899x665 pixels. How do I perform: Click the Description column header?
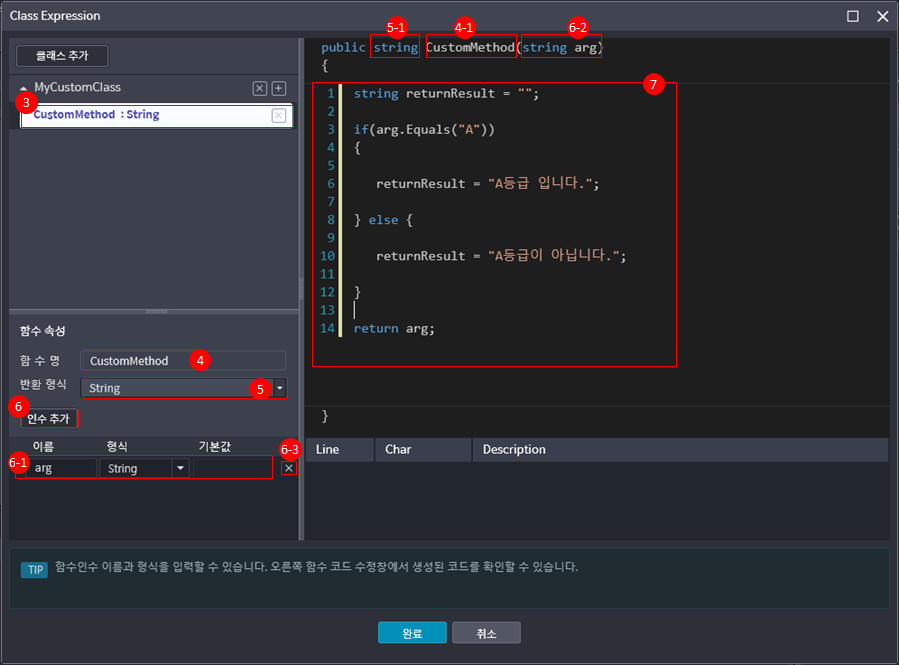point(514,450)
